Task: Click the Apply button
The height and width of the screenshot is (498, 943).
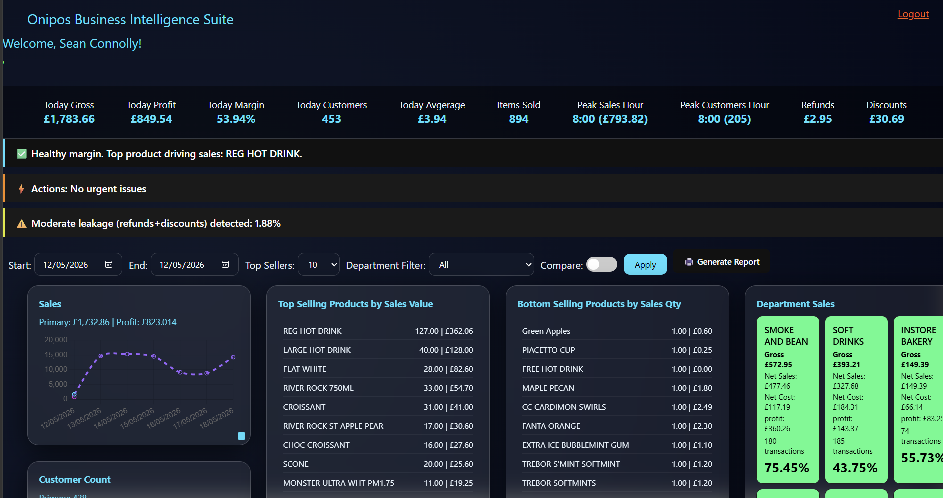Action: click(645, 265)
